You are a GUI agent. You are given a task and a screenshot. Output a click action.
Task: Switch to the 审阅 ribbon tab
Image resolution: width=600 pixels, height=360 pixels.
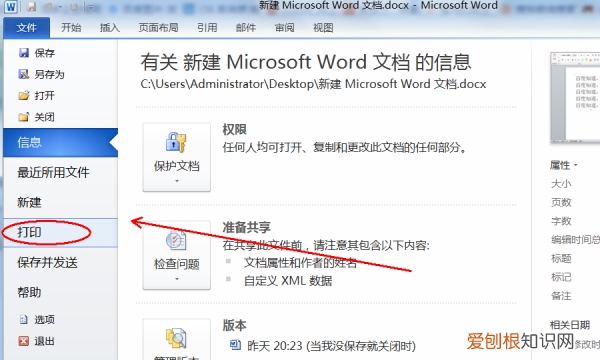point(284,28)
